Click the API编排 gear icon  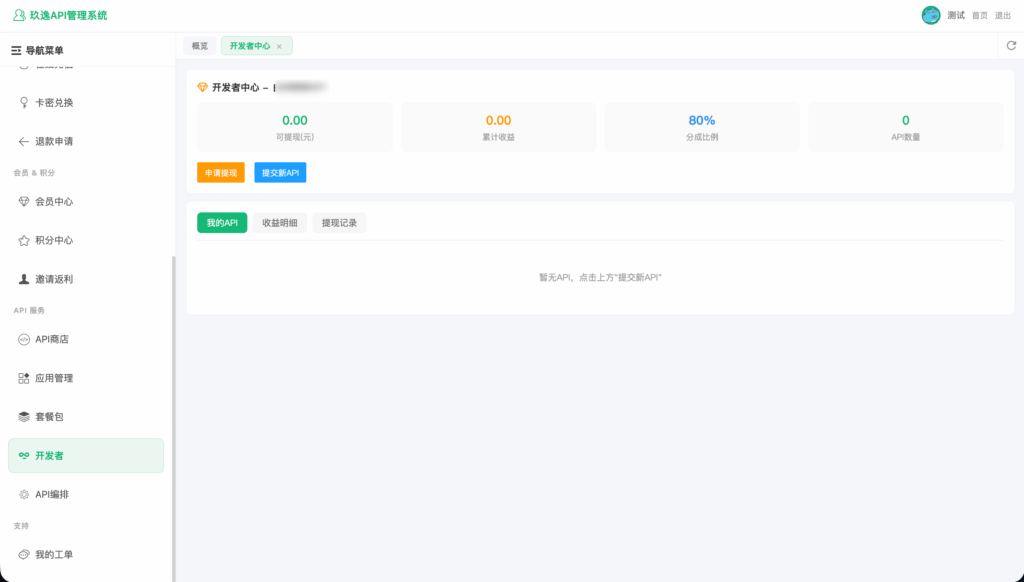pyautogui.click(x=24, y=494)
